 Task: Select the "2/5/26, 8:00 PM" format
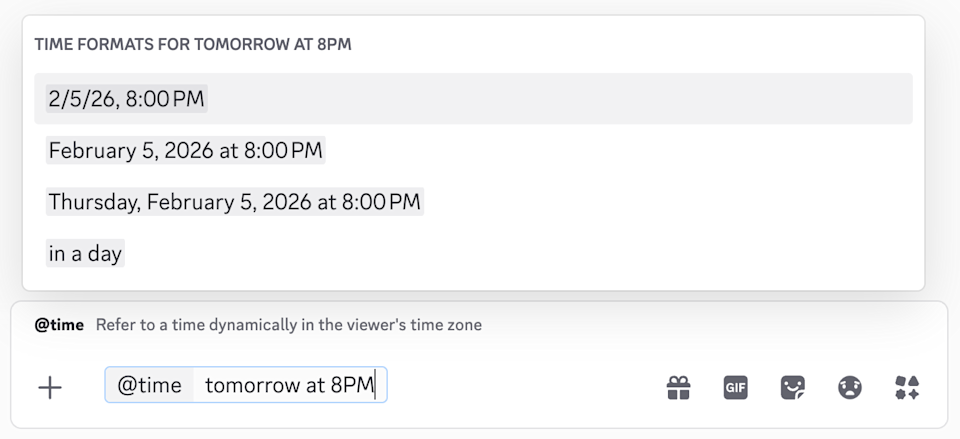[127, 98]
